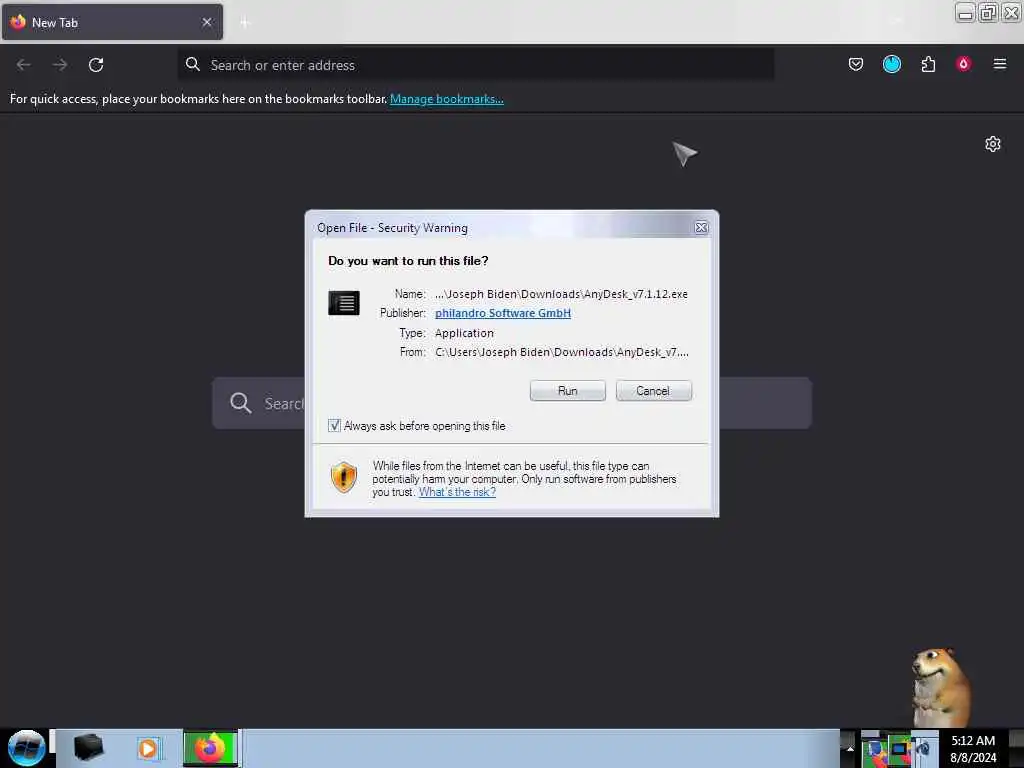Screen dimensions: 1024x768
Task: Open the Firefox hamburger application menu
Action: 999,64
